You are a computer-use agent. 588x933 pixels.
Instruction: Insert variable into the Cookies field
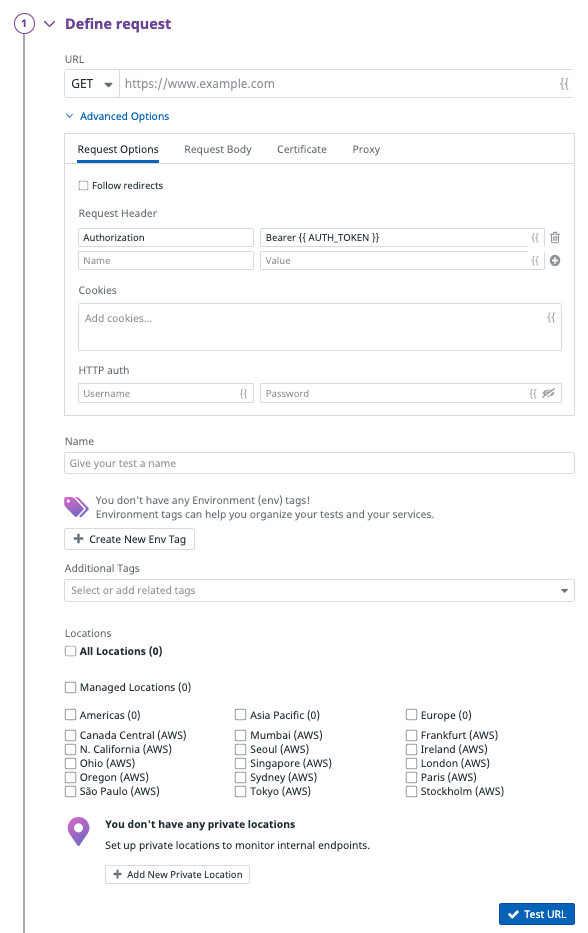click(551, 318)
